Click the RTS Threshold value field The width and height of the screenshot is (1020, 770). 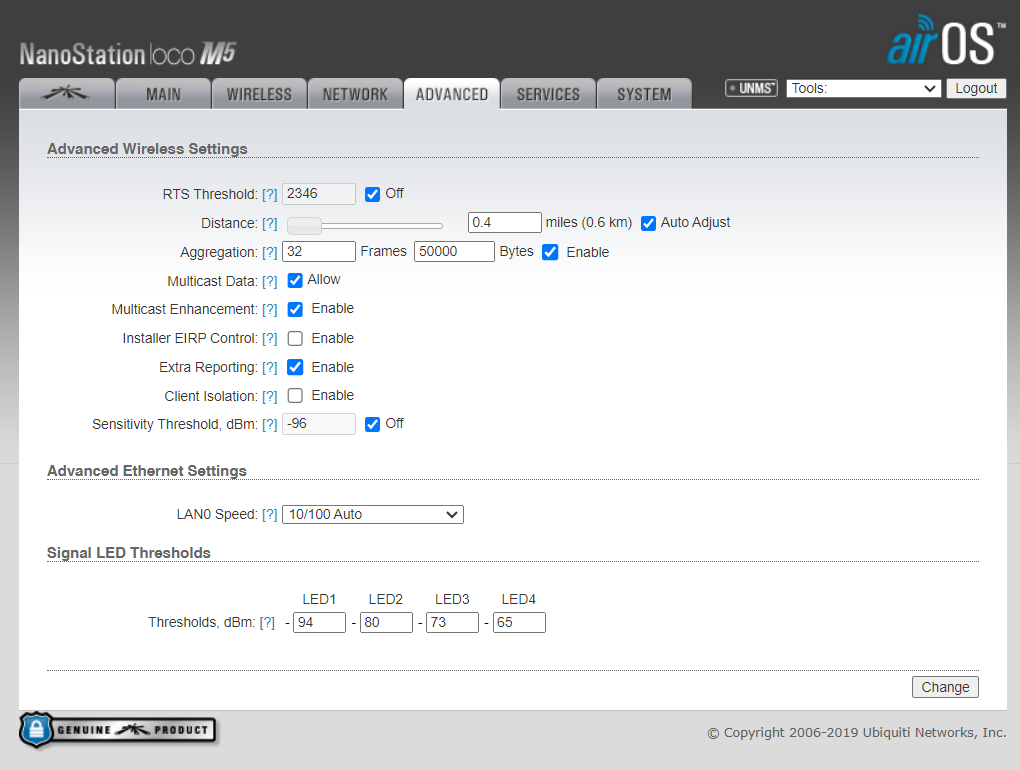(x=319, y=194)
